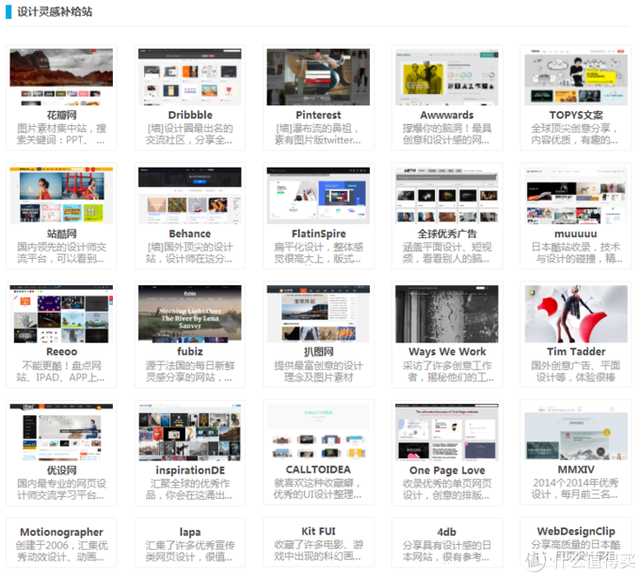Screen dimensions: 640x577
Task: Click the Ways We Work title
Action: tap(447, 352)
